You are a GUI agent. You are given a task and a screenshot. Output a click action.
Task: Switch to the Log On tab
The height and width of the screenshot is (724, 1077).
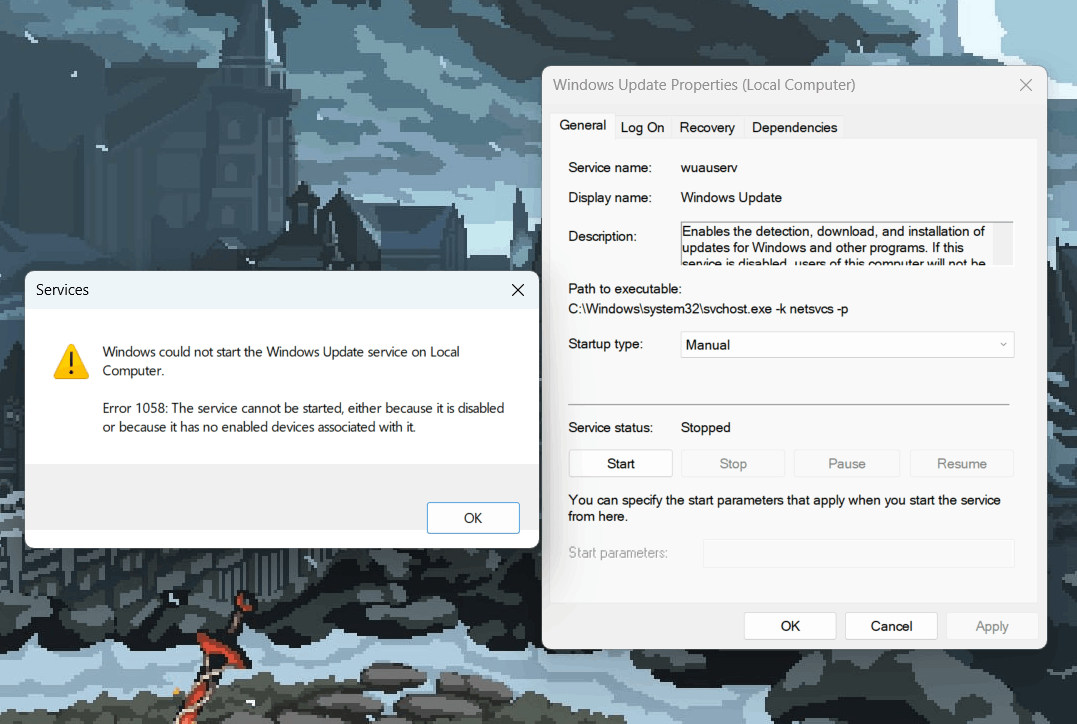pos(642,128)
